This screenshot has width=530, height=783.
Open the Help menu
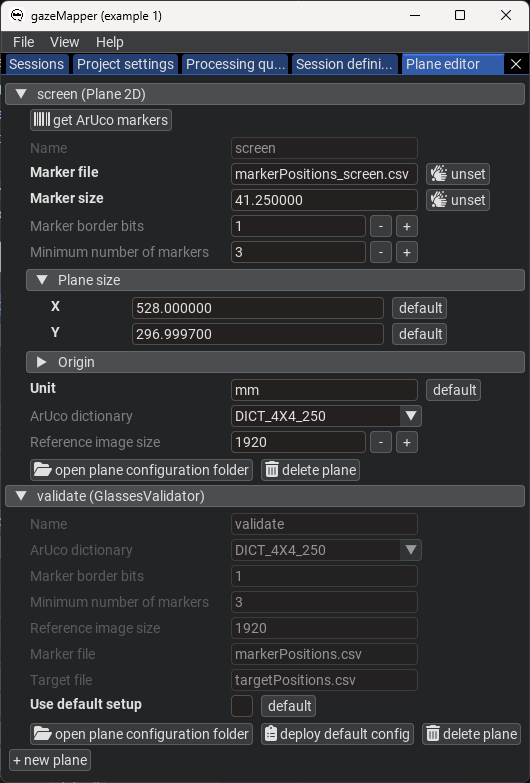(109, 42)
